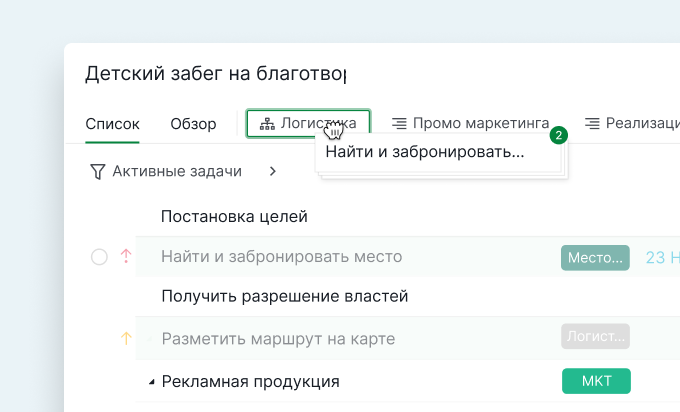Click the list icon beside Реализация tab

tap(592, 124)
